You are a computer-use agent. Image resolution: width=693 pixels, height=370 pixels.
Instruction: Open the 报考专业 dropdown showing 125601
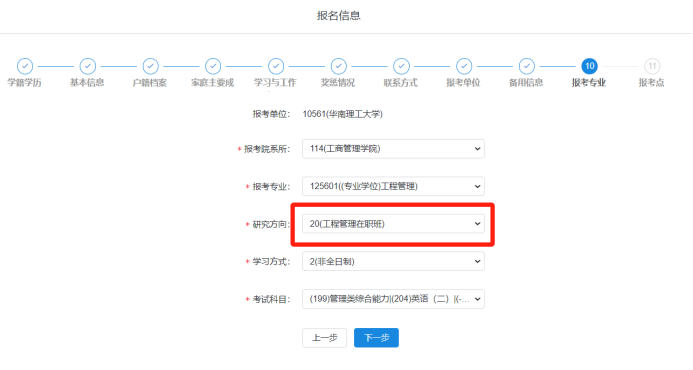(393, 187)
